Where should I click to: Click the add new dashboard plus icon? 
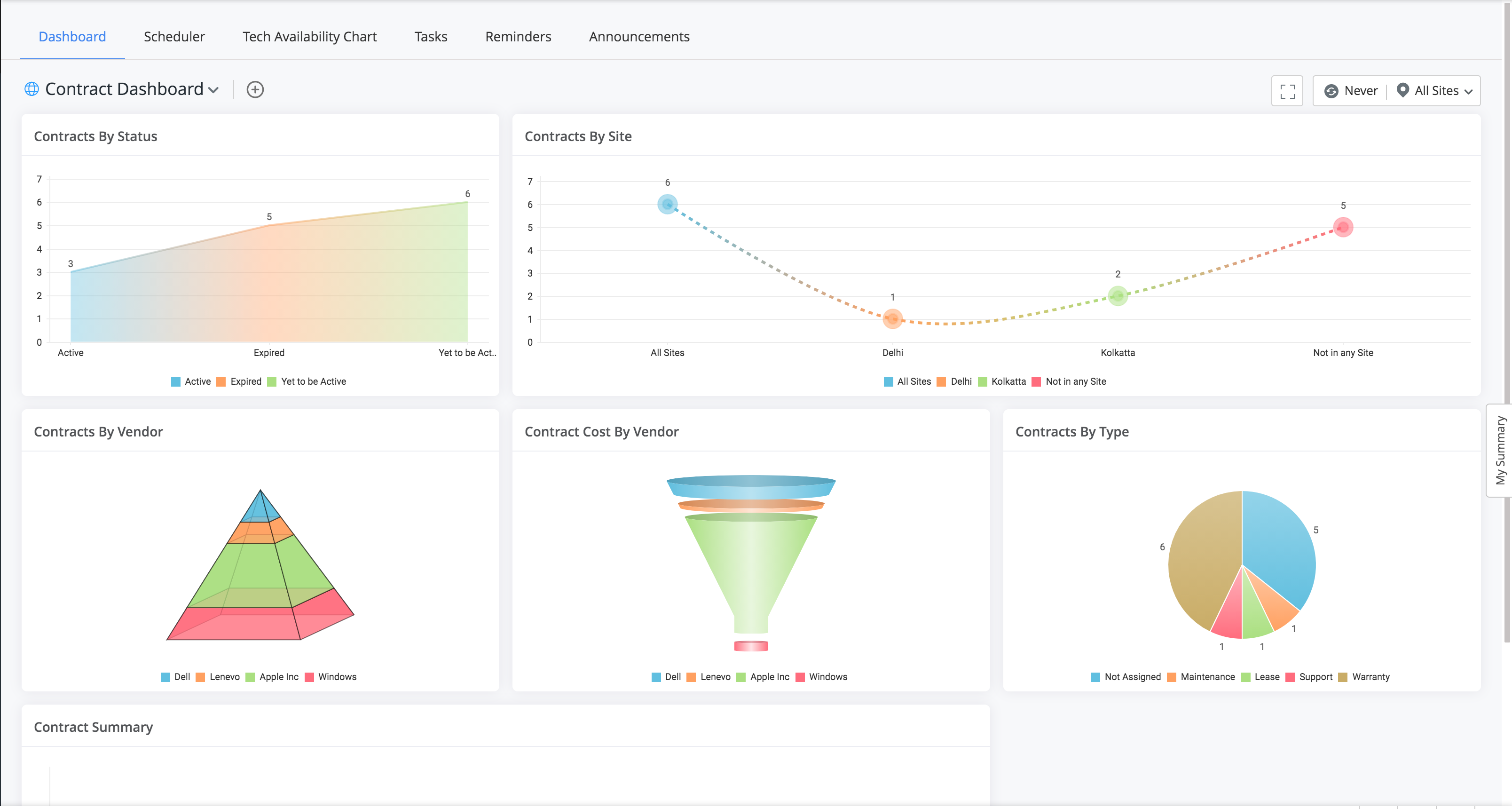(x=255, y=90)
